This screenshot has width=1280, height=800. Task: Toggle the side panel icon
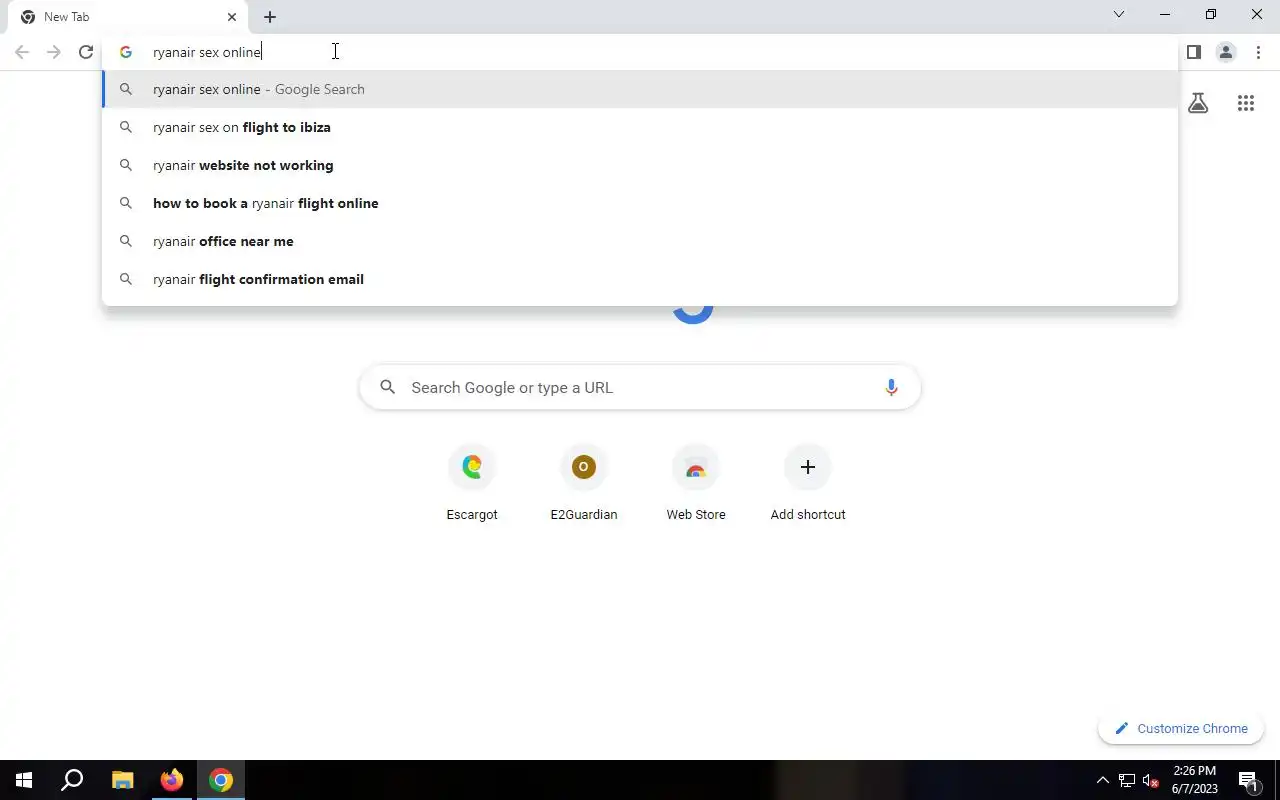pos(1194,52)
